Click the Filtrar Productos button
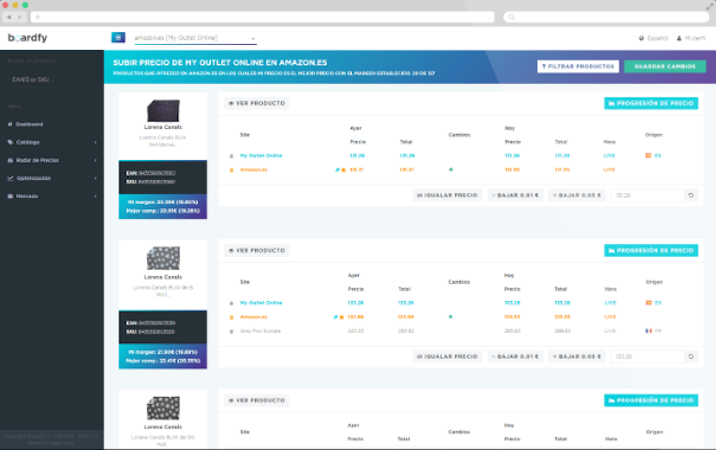This screenshot has width=716, height=450. pyautogui.click(x=578, y=66)
